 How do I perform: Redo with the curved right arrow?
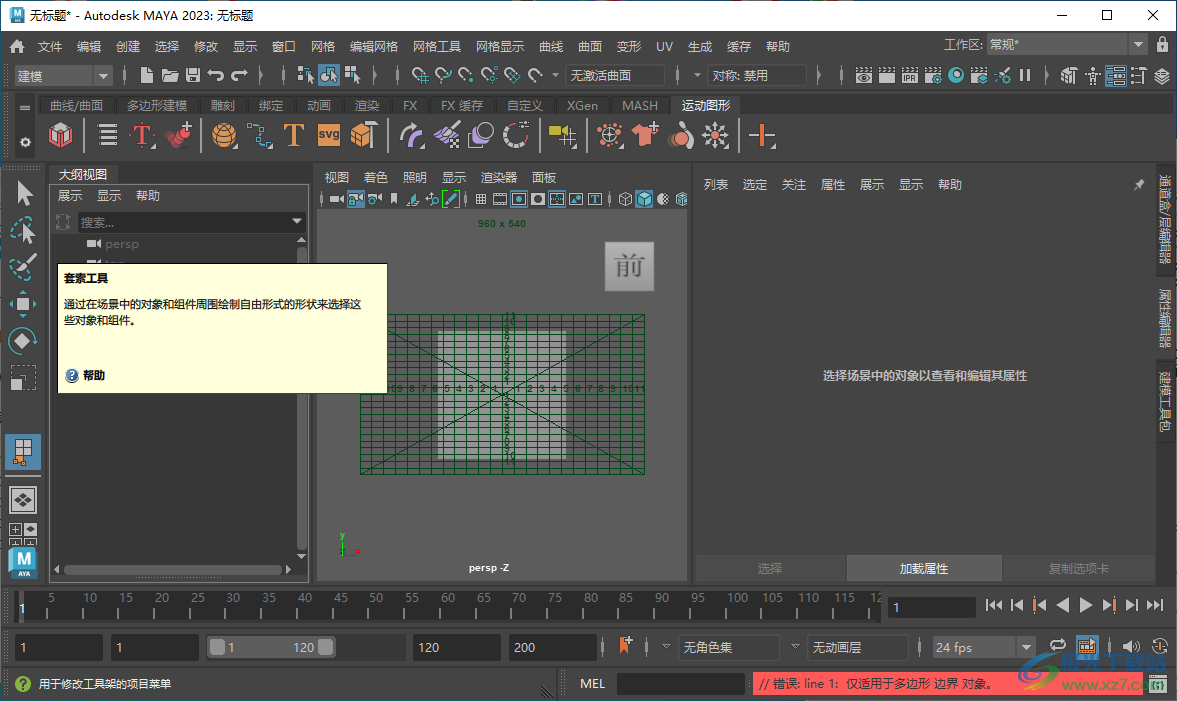point(239,75)
